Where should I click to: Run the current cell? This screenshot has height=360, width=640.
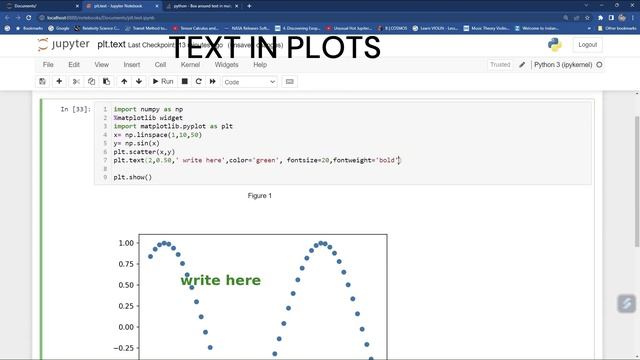(x=163, y=82)
